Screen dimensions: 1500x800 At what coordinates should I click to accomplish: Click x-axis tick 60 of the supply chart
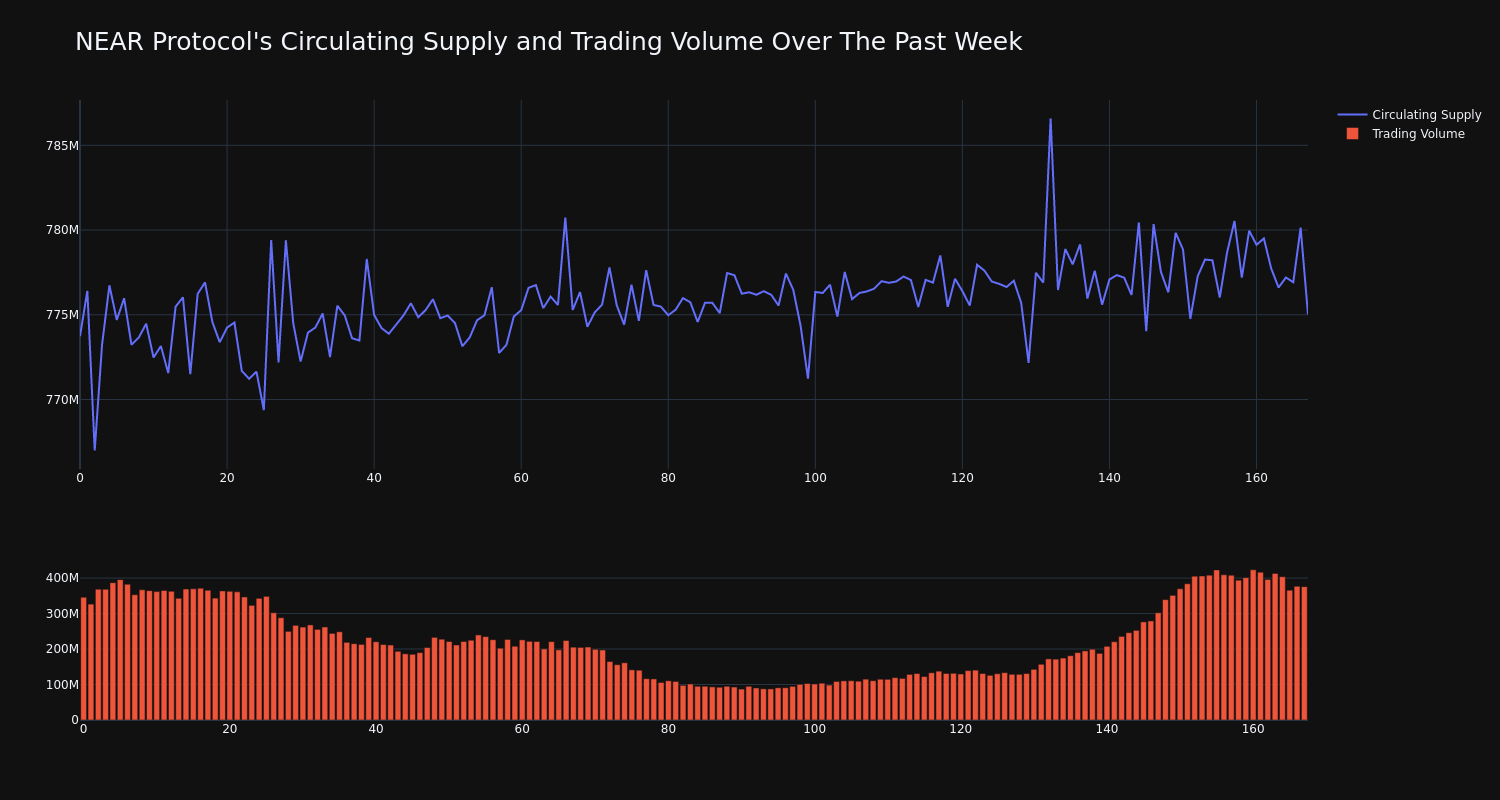521,478
